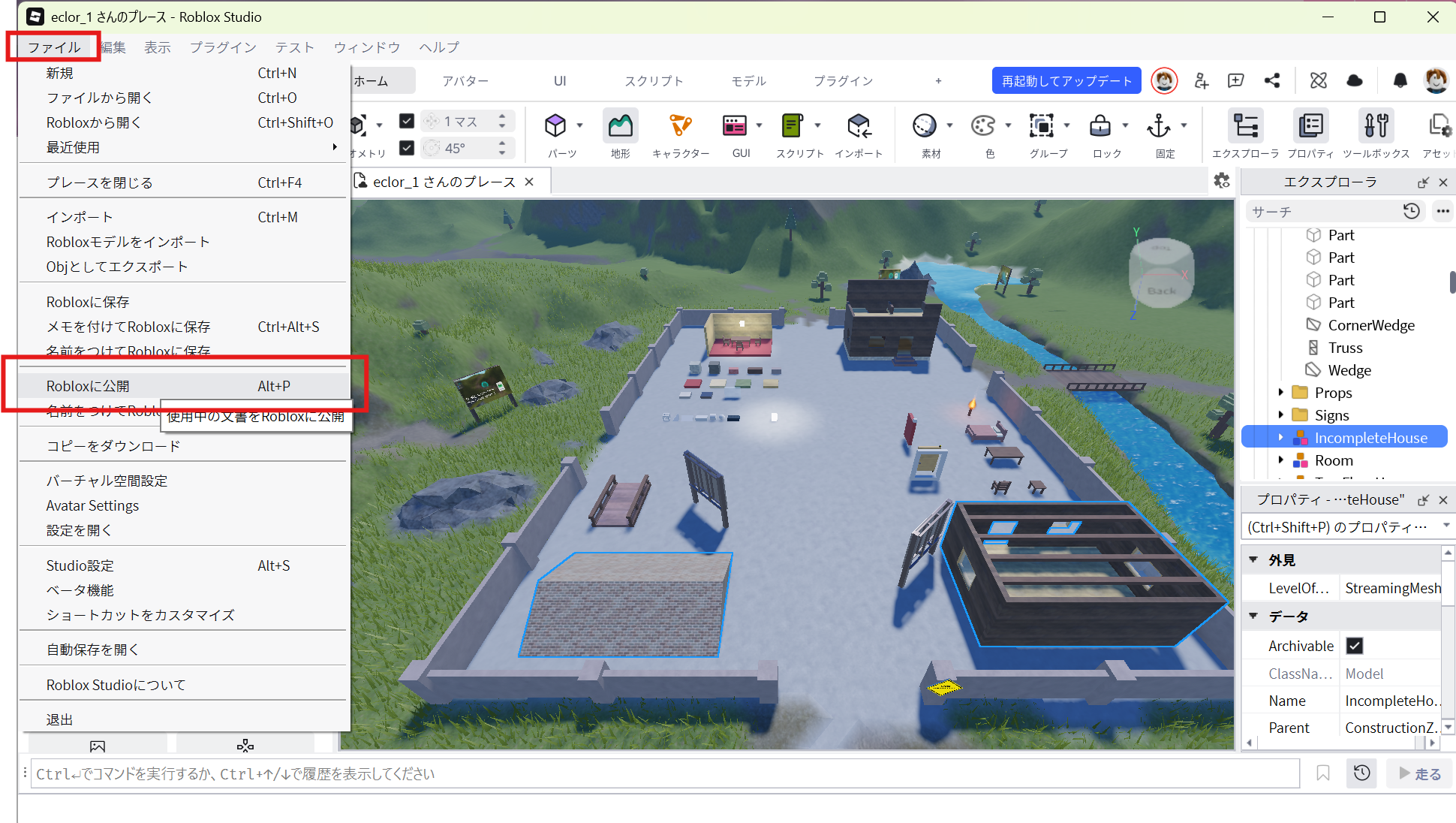Open the properties filter dropdown arrow

[1445, 526]
